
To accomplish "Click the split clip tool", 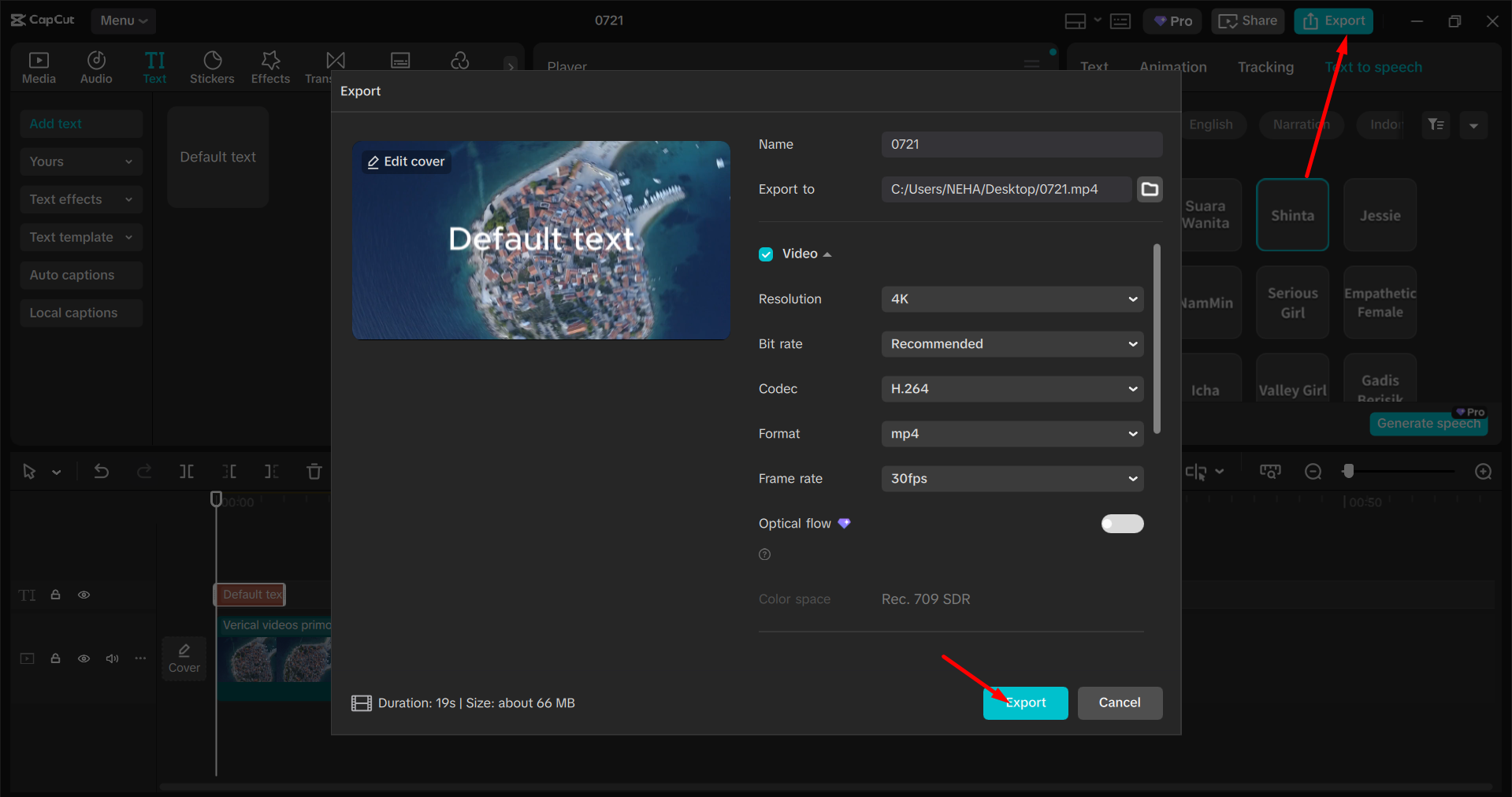I will (x=187, y=472).
